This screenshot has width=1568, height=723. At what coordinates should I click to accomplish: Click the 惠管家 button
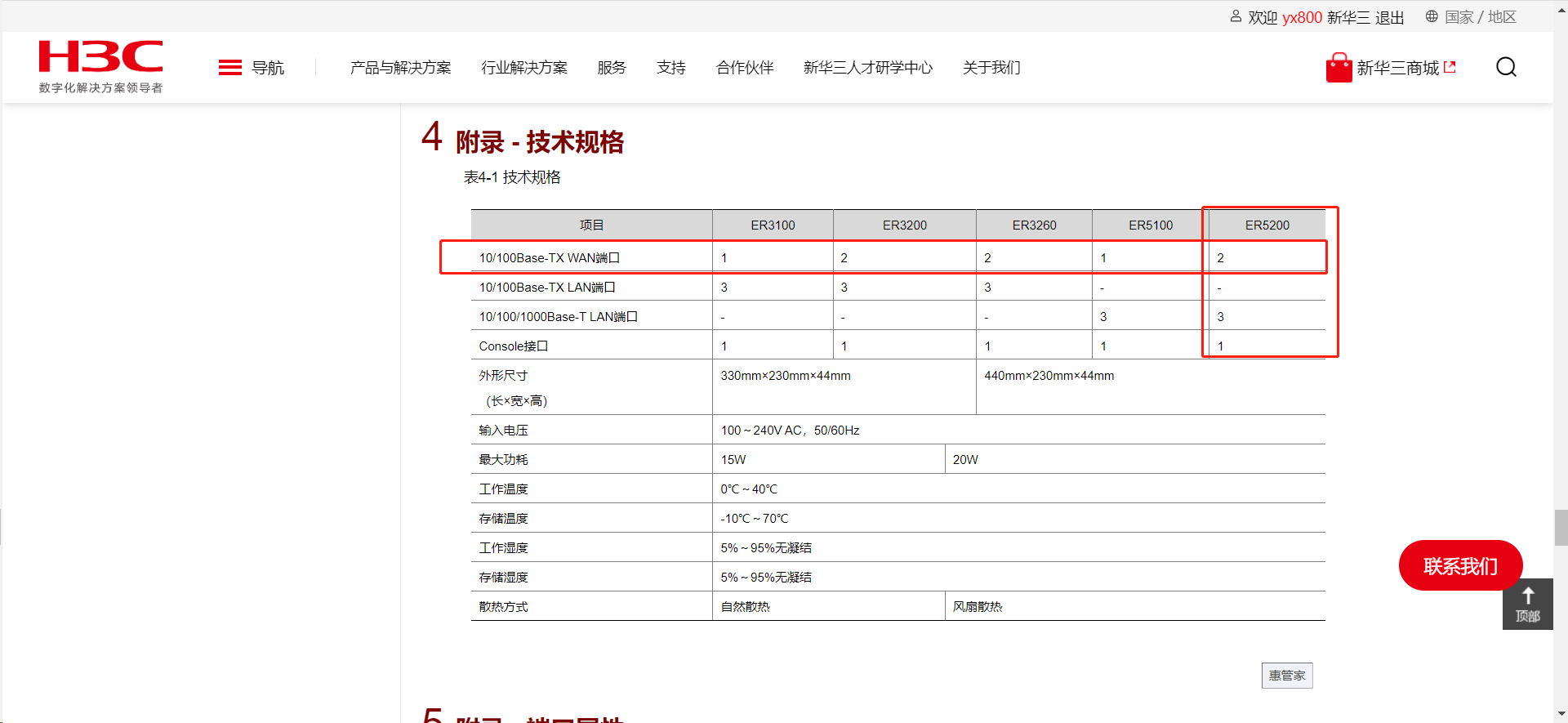click(1287, 676)
